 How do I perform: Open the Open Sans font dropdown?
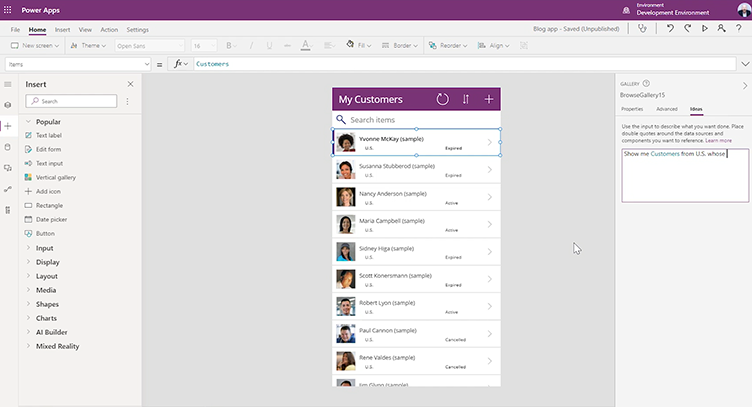[x=150, y=46]
